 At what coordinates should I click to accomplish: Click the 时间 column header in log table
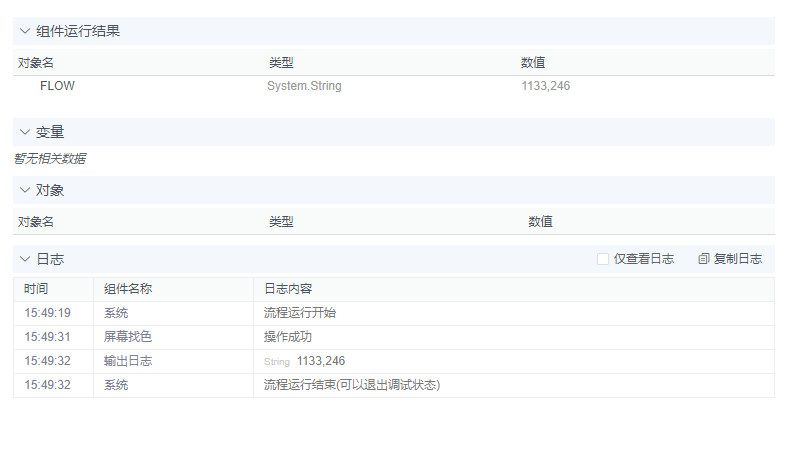tap(36, 289)
